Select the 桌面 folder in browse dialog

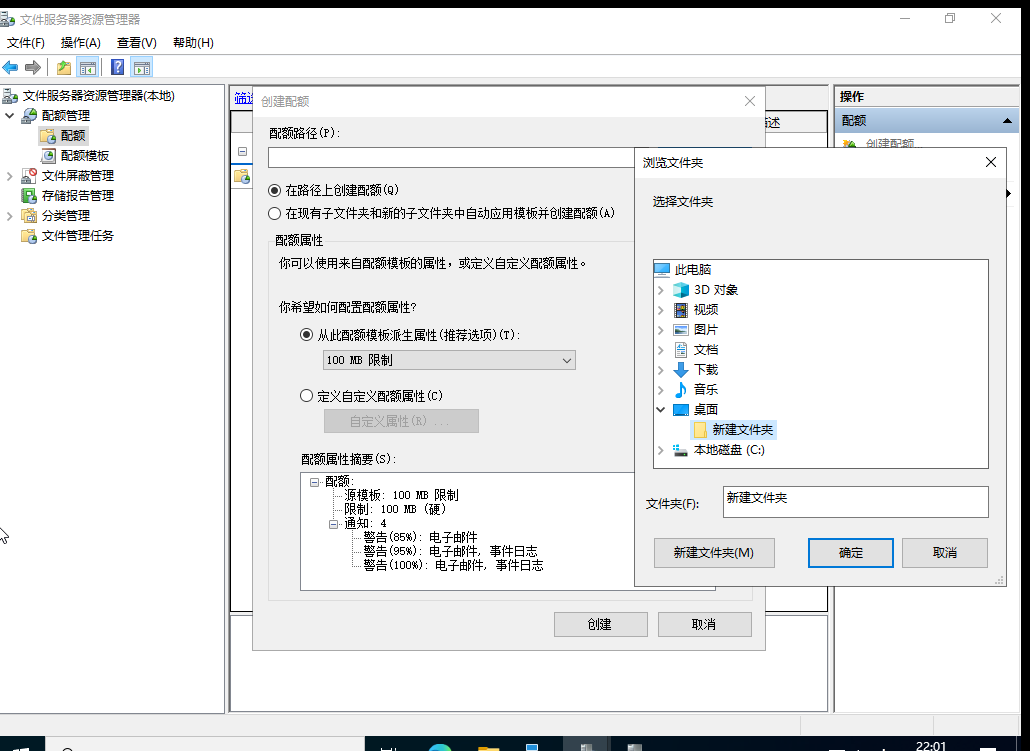(705, 409)
